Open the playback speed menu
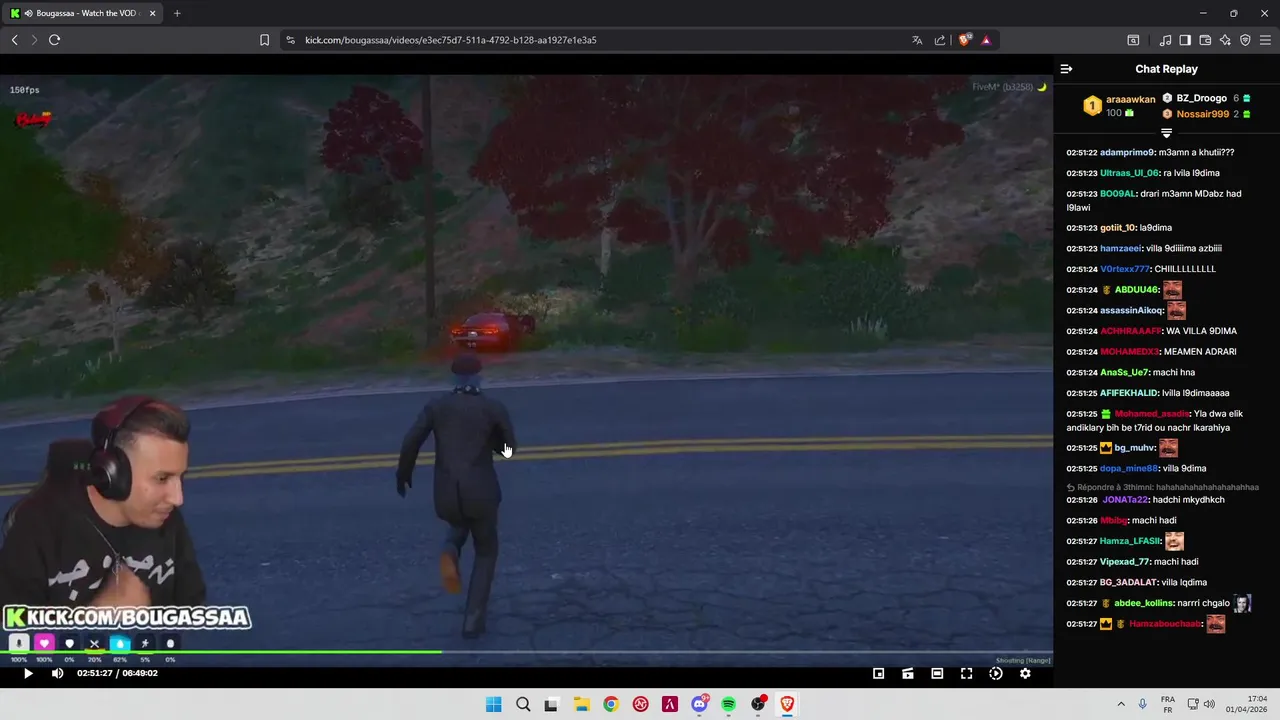 (996, 674)
